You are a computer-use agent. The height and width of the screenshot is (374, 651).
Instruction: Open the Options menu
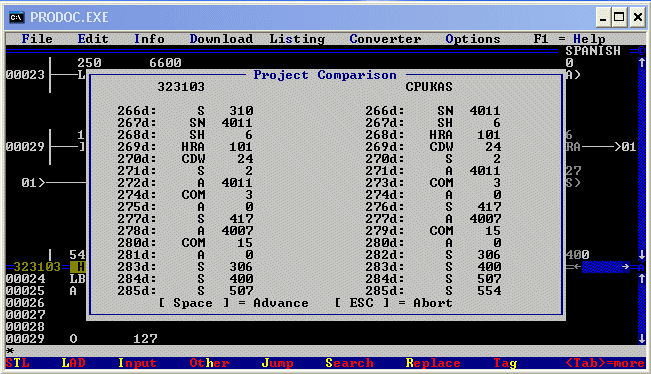[x=472, y=39]
